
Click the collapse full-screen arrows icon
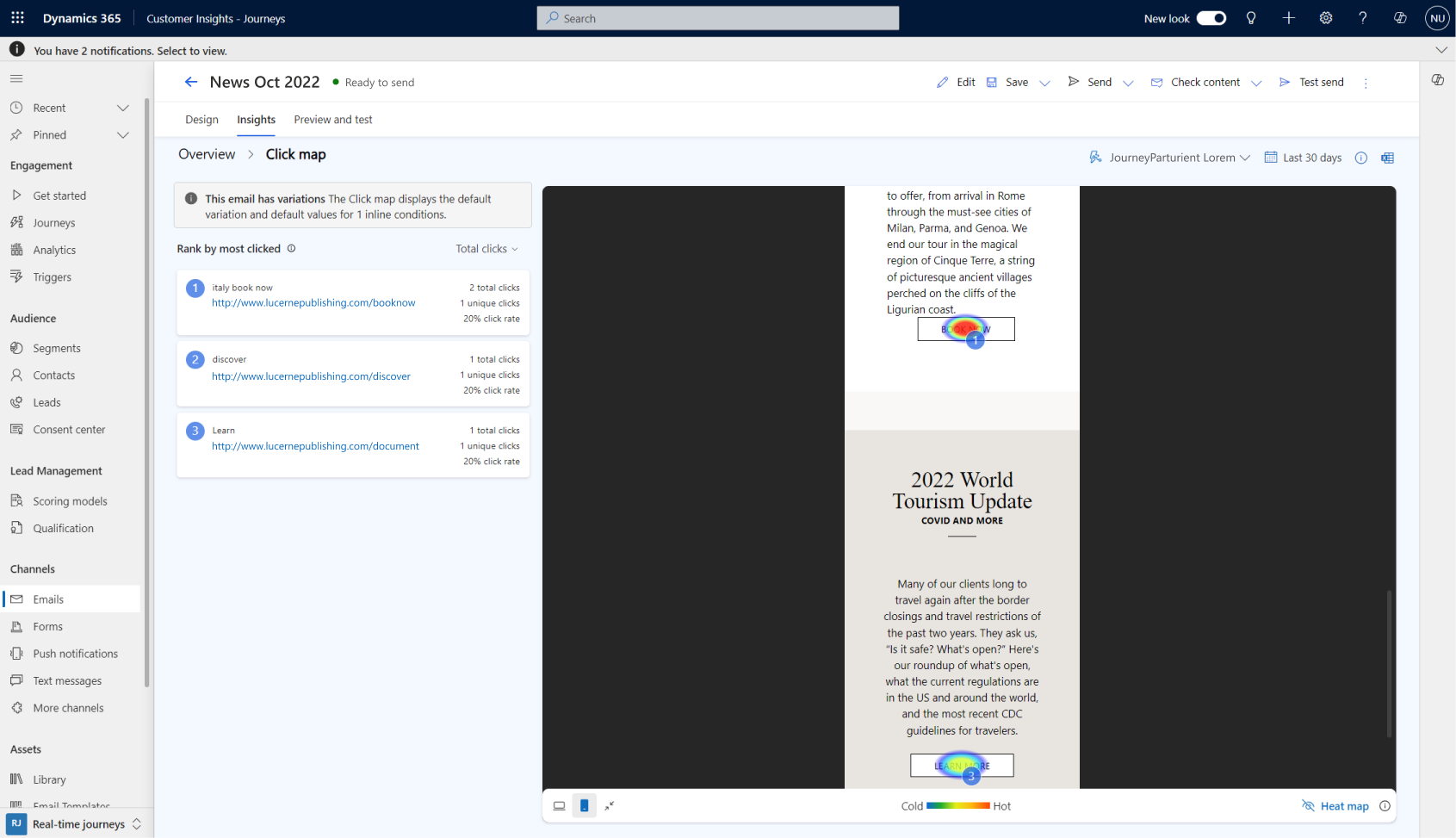(x=610, y=806)
